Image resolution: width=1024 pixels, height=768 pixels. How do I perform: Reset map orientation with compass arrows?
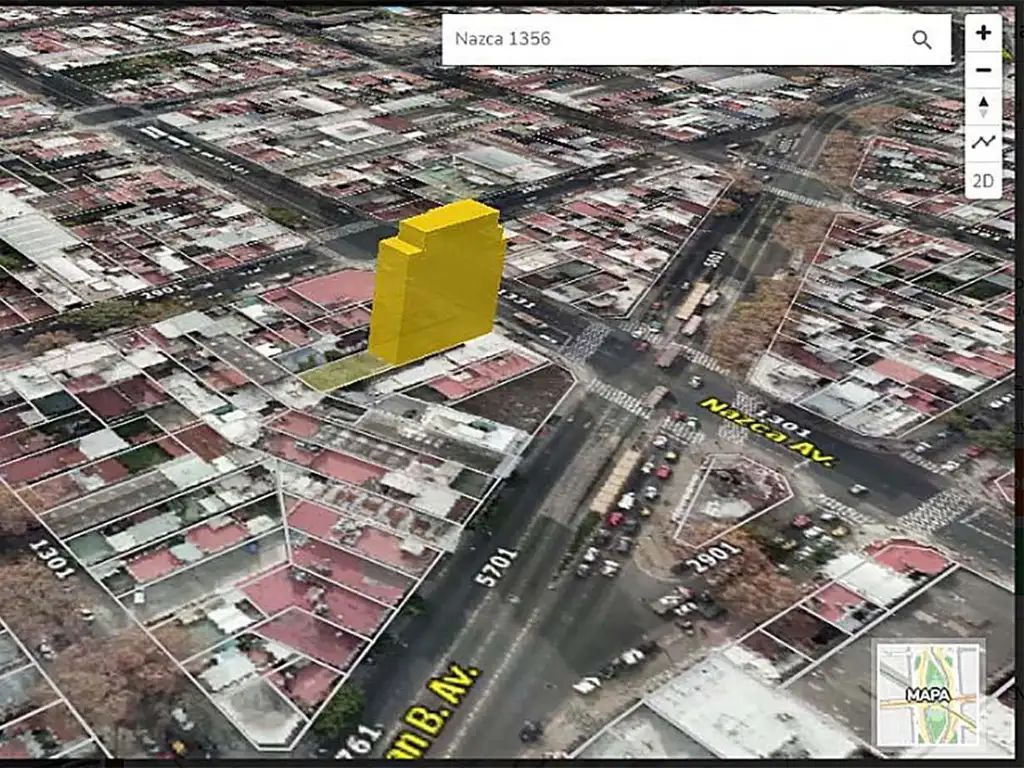point(983,107)
